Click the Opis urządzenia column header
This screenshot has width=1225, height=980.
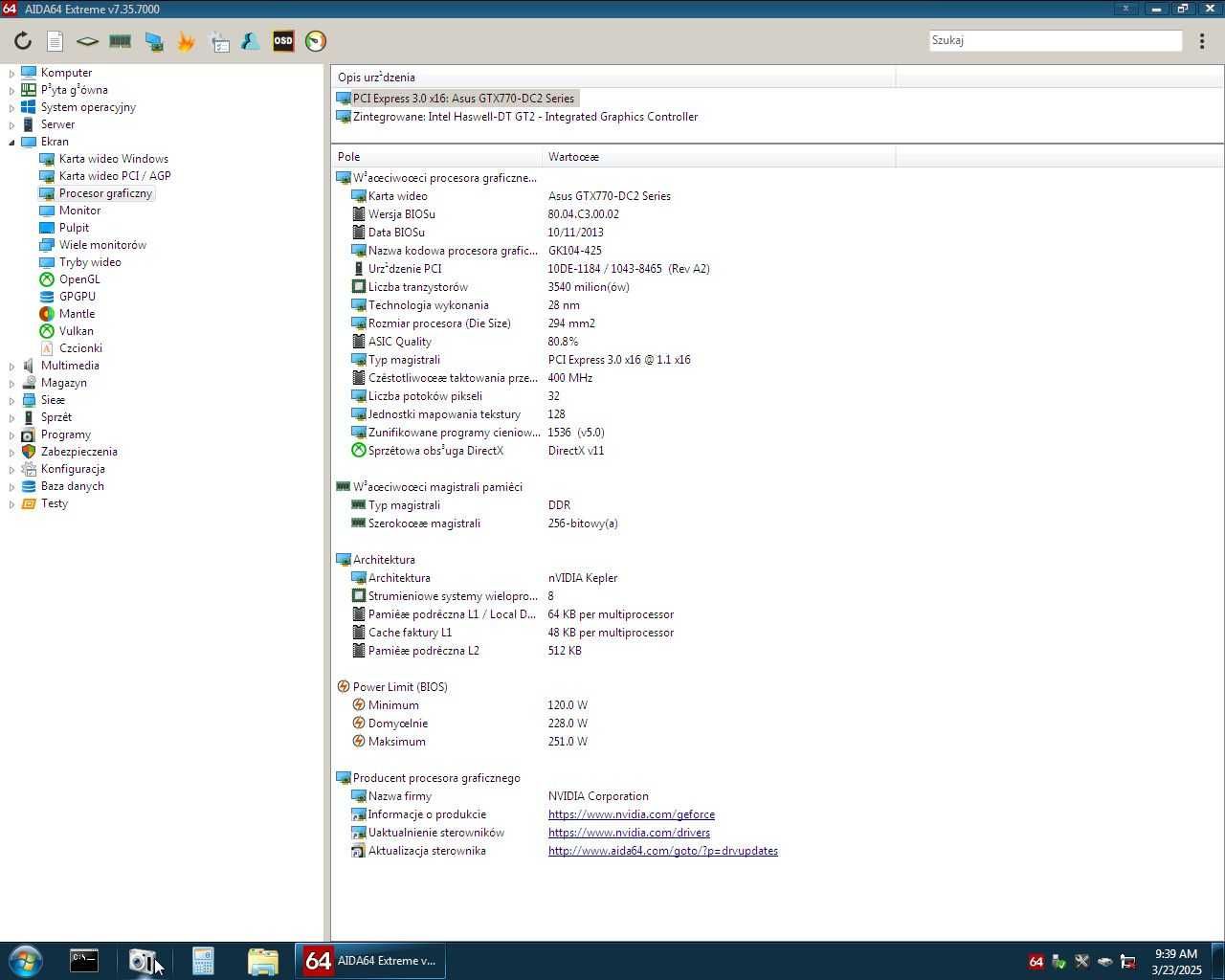[613, 78]
